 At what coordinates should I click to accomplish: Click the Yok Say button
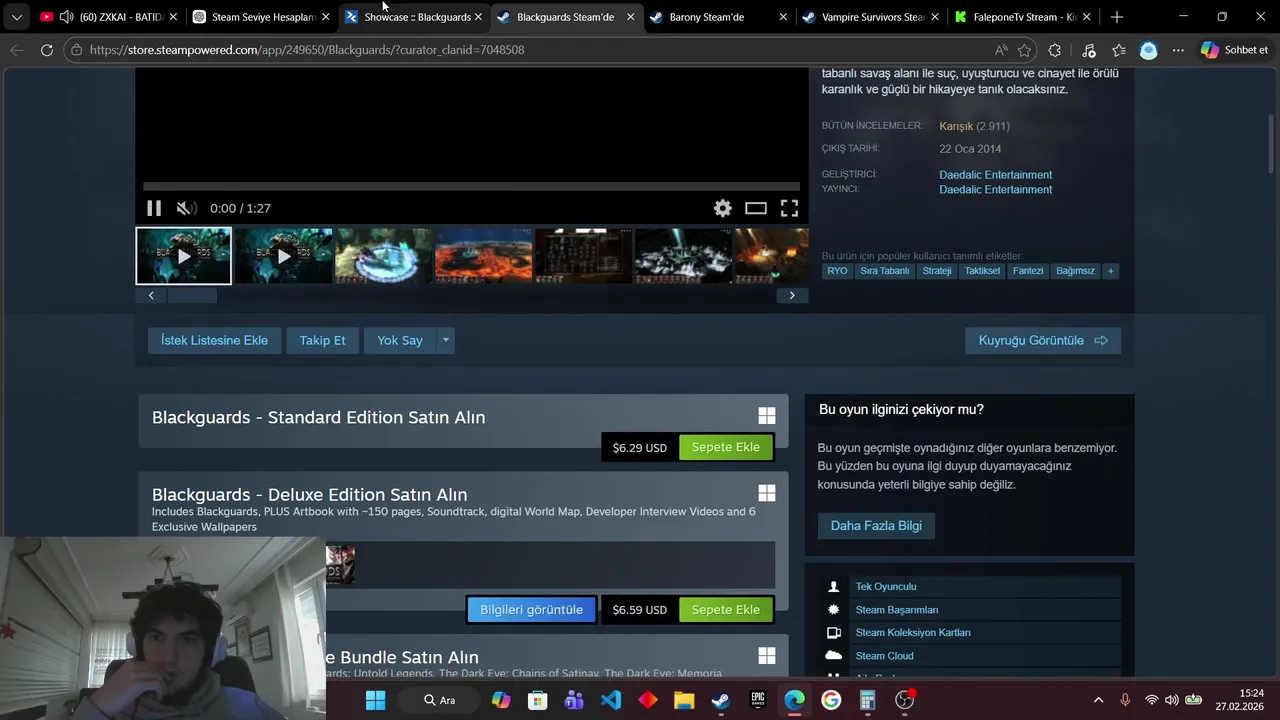[400, 340]
